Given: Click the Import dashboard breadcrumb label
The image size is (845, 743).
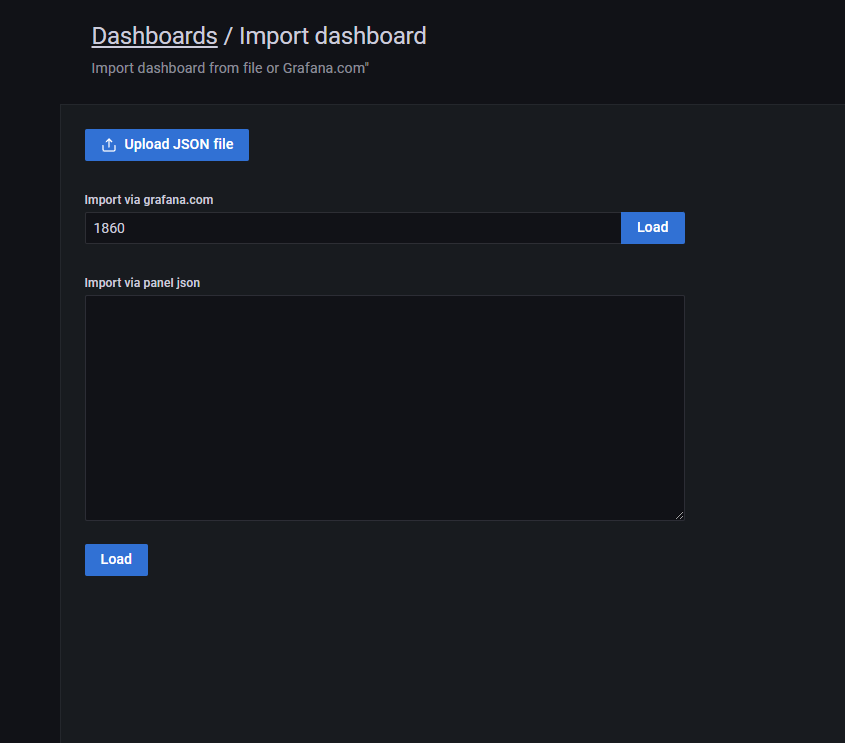Looking at the screenshot, I should [332, 36].
